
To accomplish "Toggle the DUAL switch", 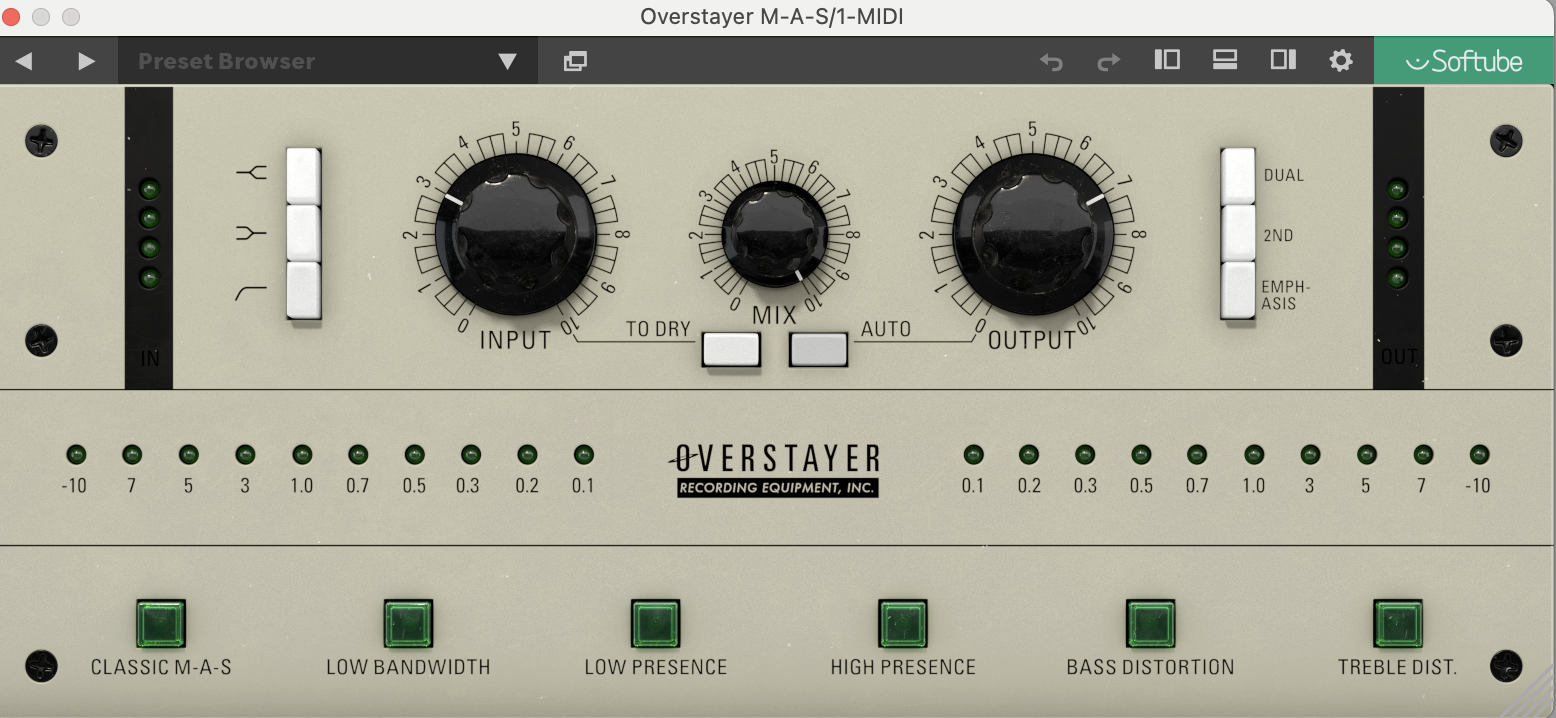I will [x=1238, y=175].
